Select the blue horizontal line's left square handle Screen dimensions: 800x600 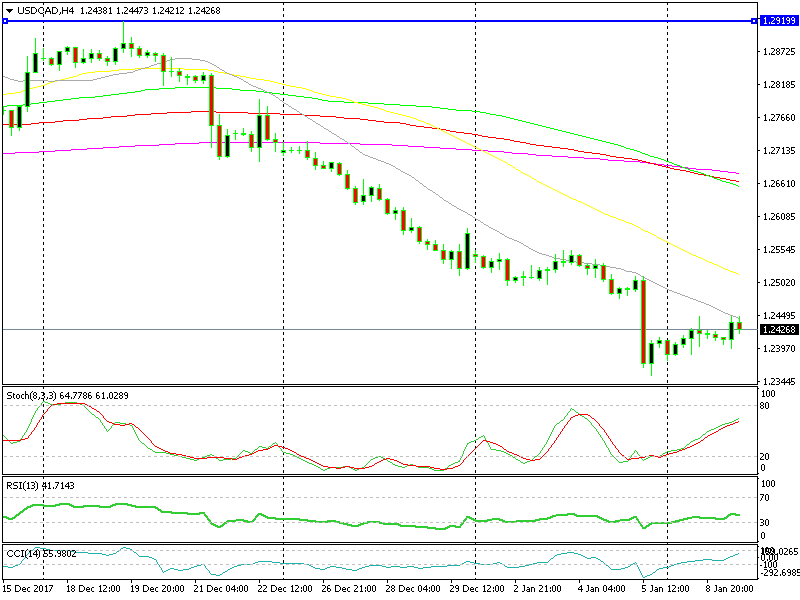pyautogui.click(x=5, y=21)
